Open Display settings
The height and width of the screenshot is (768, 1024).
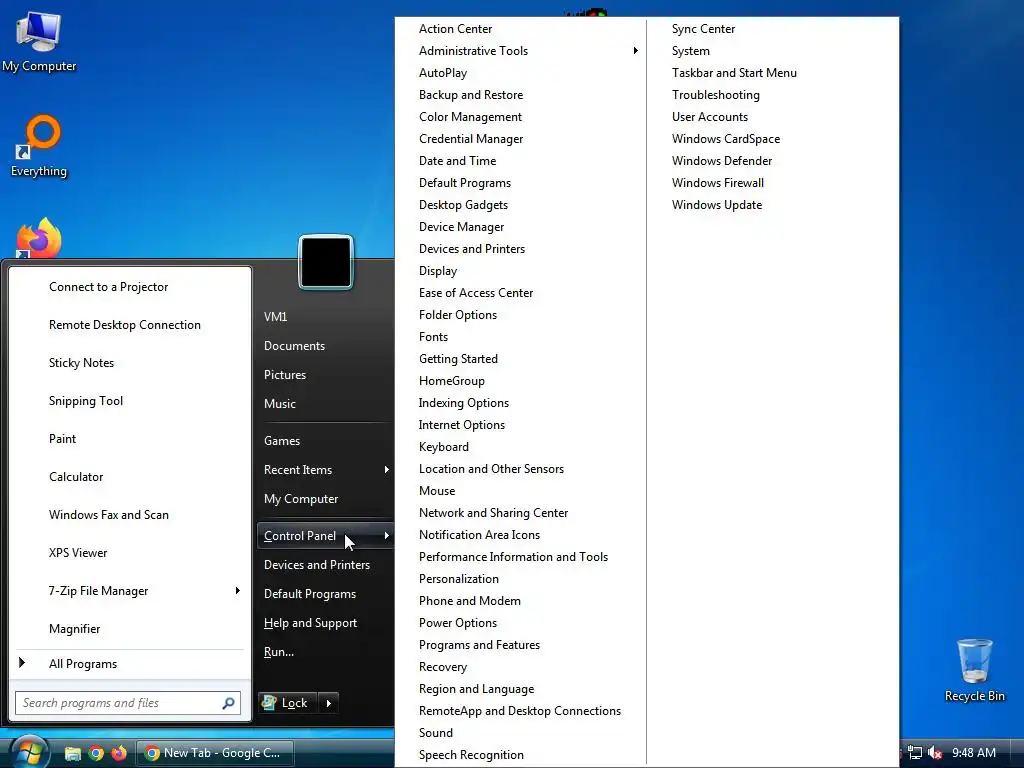(x=438, y=271)
